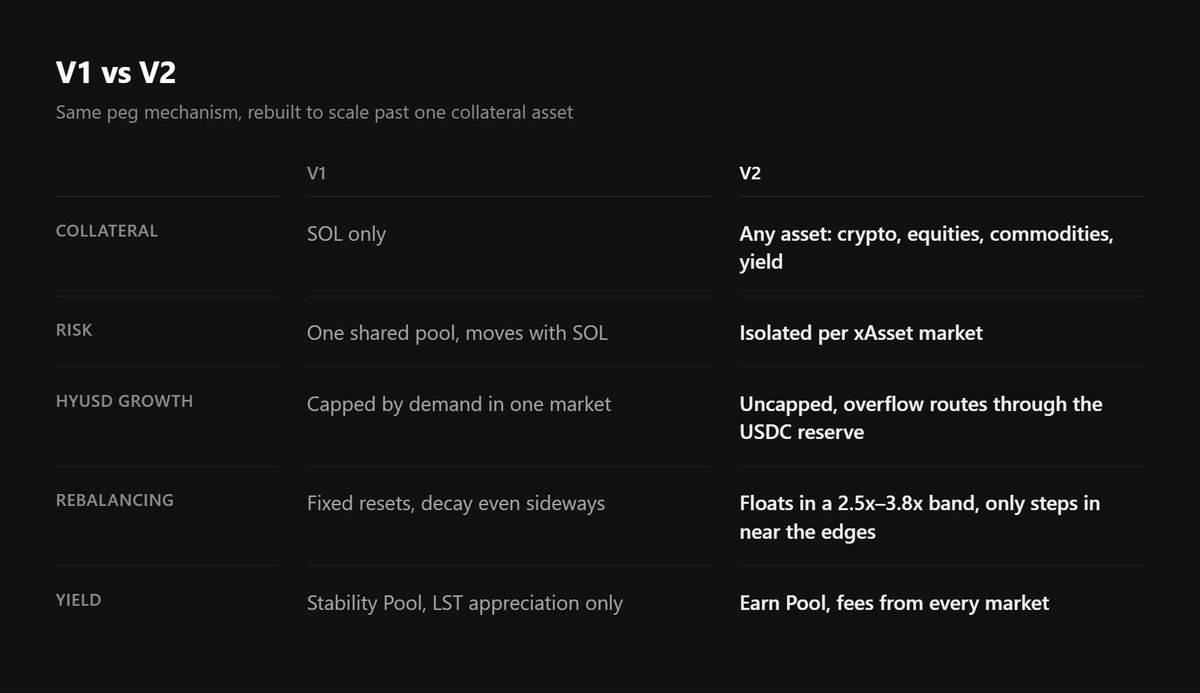Image resolution: width=1200 pixels, height=693 pixels.
Task: Click 'Earn Pool, fees from every market'
Action: [894, 603]
